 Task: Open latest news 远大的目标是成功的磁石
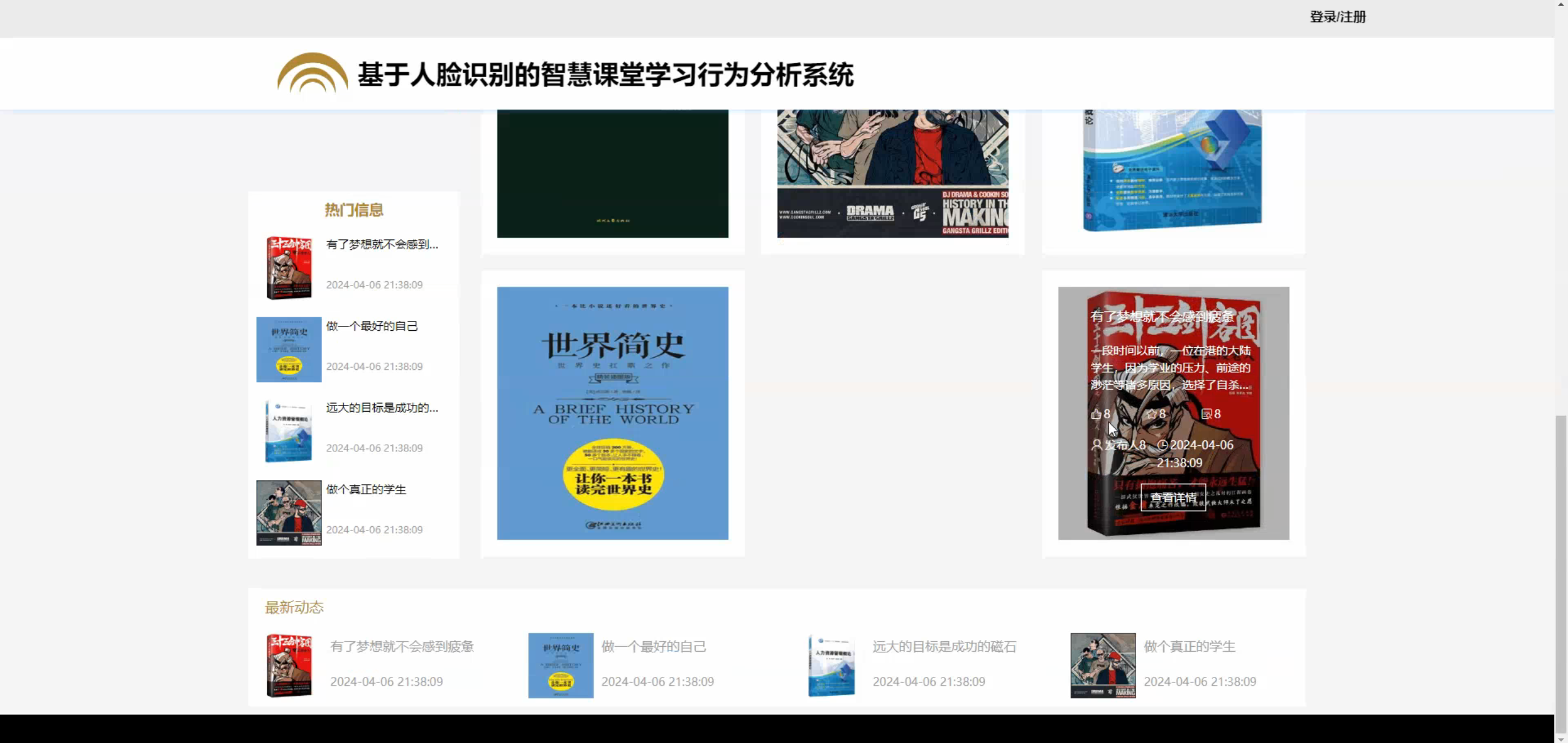click(x=944, y=646)
